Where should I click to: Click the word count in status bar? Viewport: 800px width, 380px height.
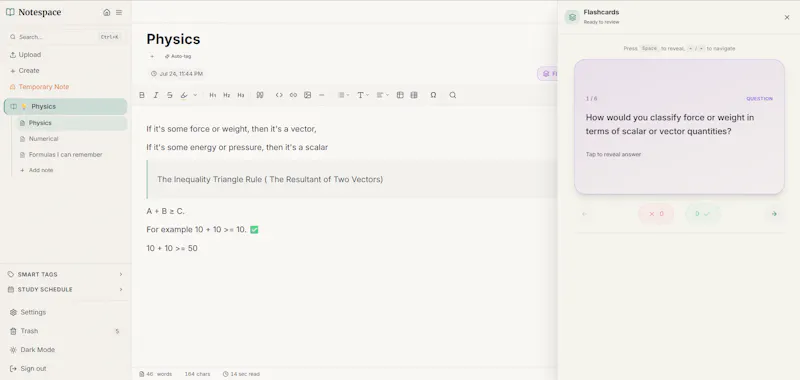click(x=156, y=374)
